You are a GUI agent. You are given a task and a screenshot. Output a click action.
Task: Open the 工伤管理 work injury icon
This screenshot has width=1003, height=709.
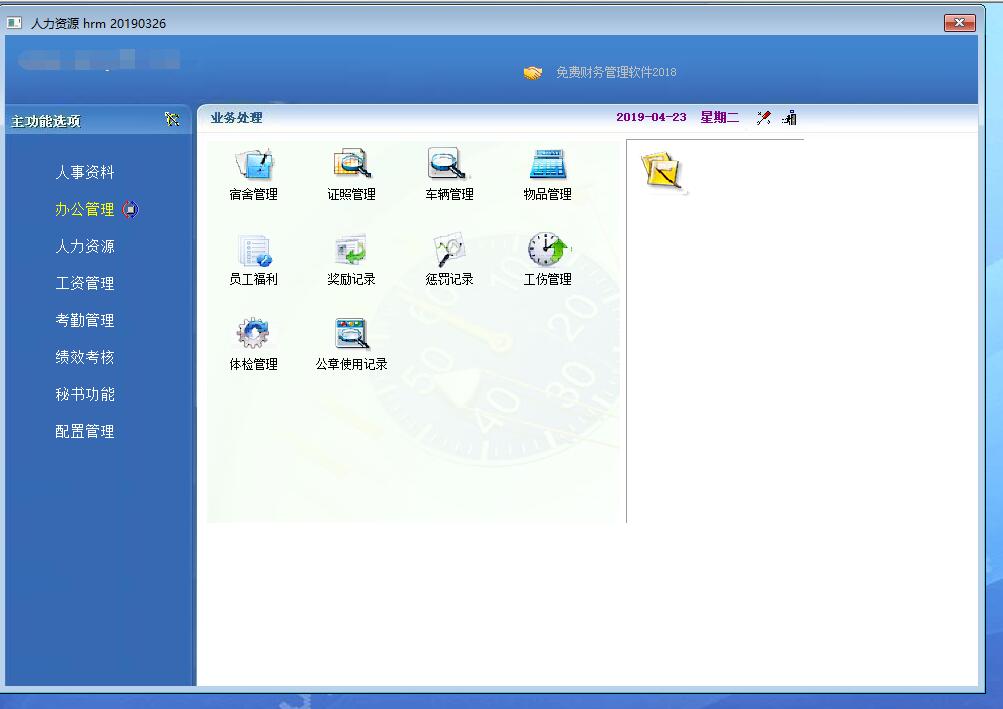coord(548,250)
